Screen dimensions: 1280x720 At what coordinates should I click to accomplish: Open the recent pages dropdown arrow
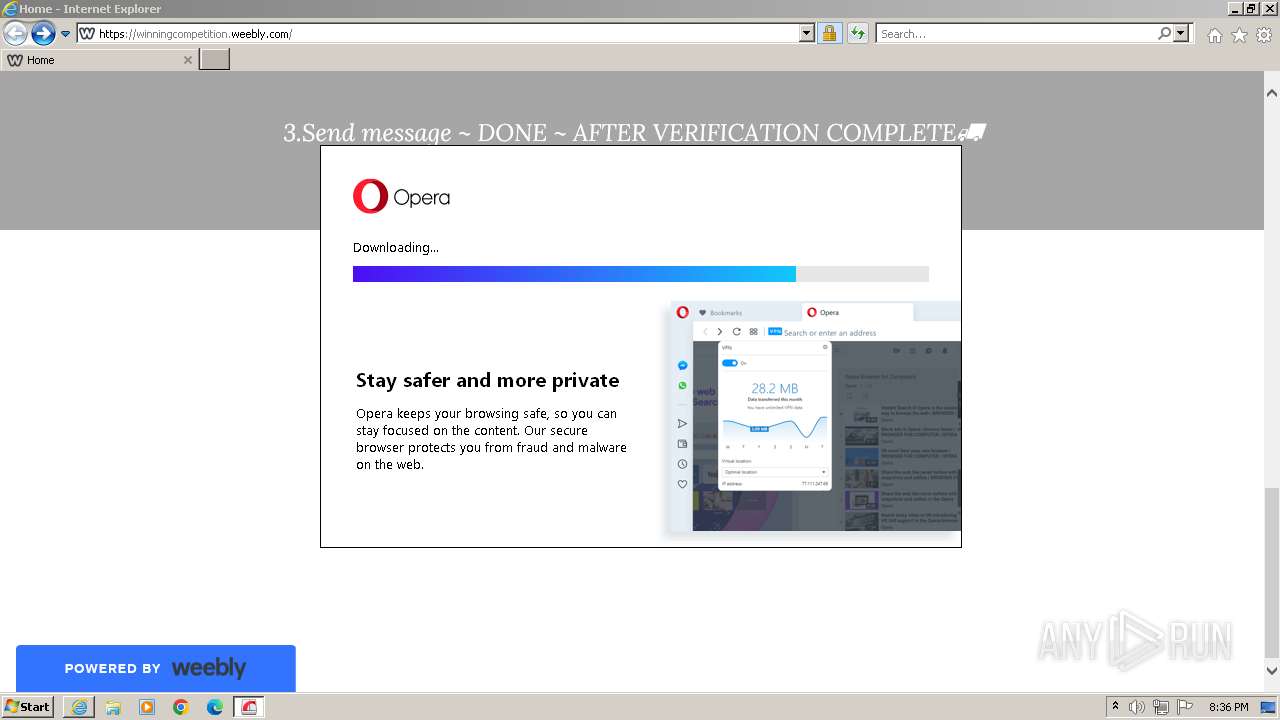(65, 34)
